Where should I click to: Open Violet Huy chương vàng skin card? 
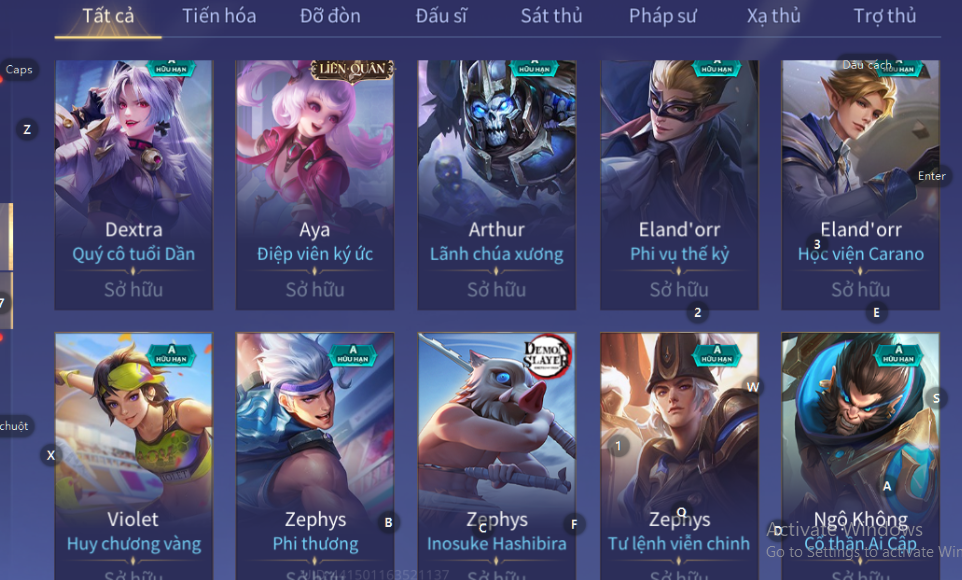[134, 456]
